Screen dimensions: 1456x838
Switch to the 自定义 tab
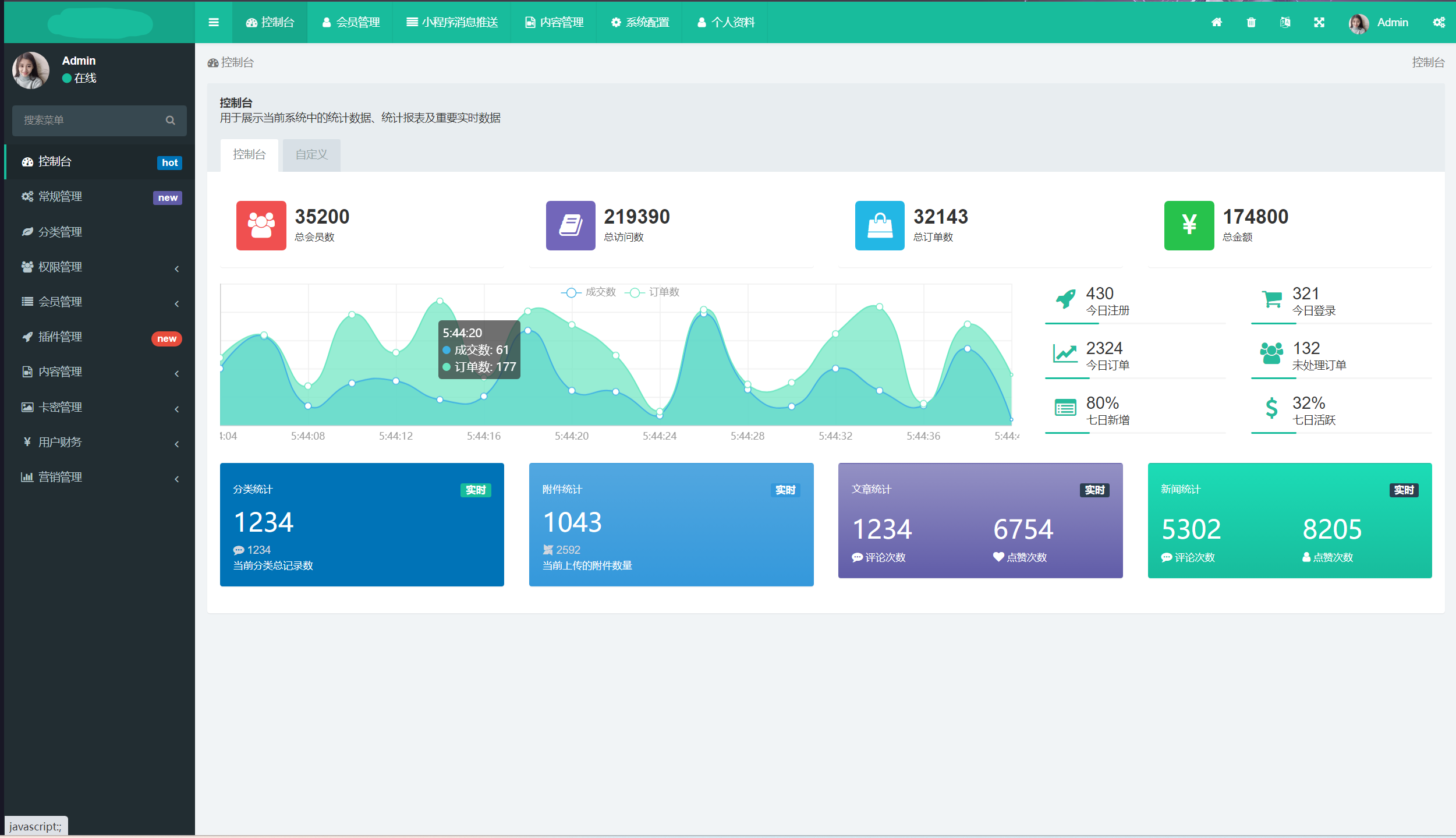(311, 155)
